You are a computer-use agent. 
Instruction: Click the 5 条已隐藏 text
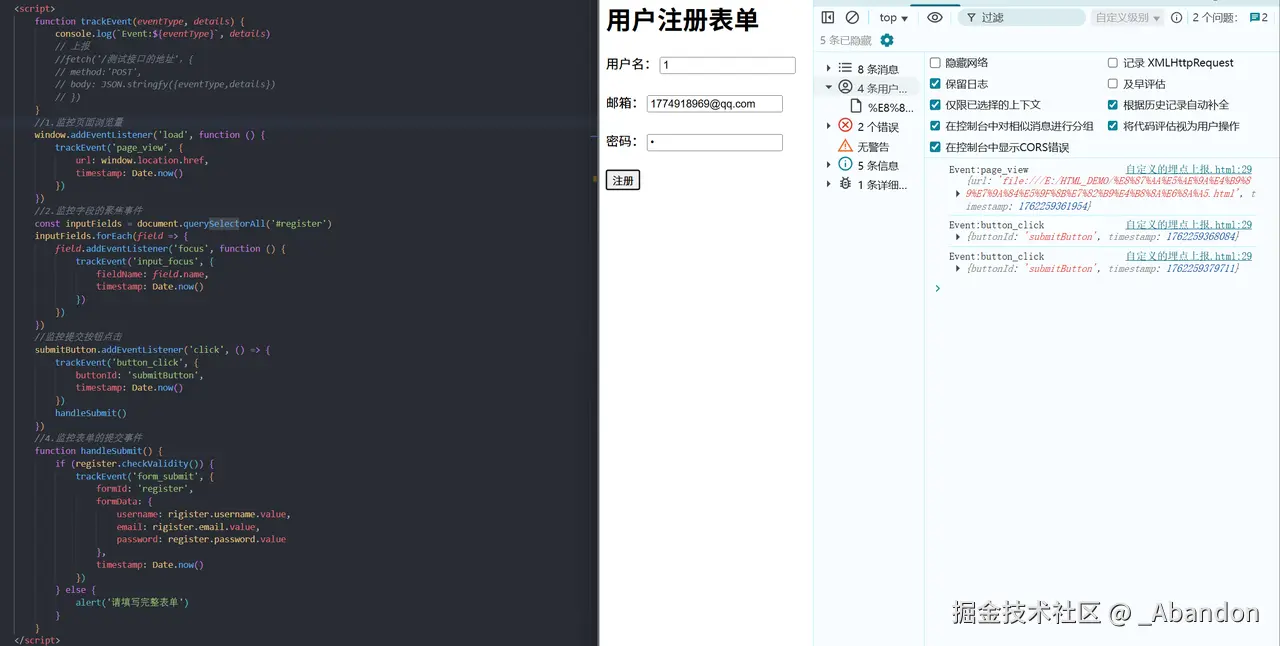click(845, 40)
